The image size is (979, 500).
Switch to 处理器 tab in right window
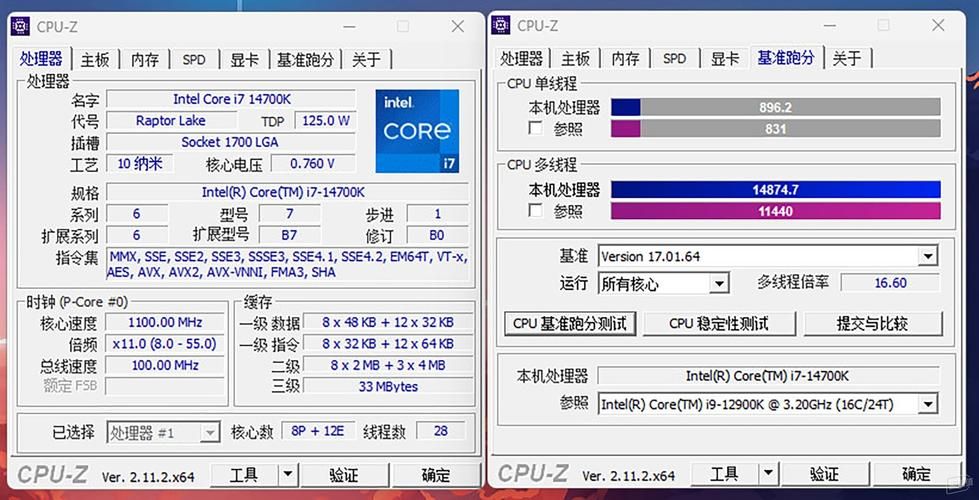[x=522, y=59]
